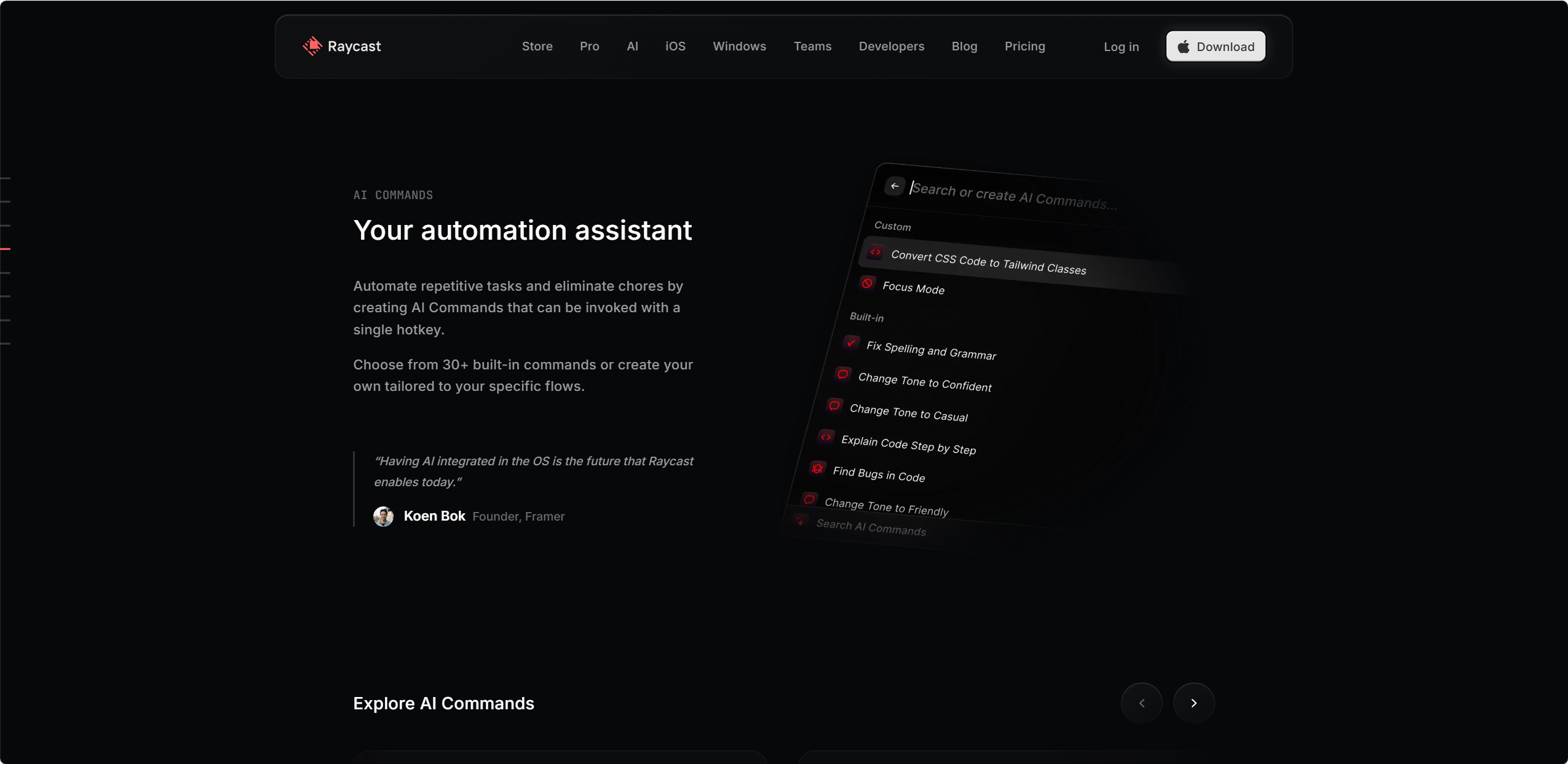
Task: Show previous AI Commands with left chevron
Action: 1141,703
